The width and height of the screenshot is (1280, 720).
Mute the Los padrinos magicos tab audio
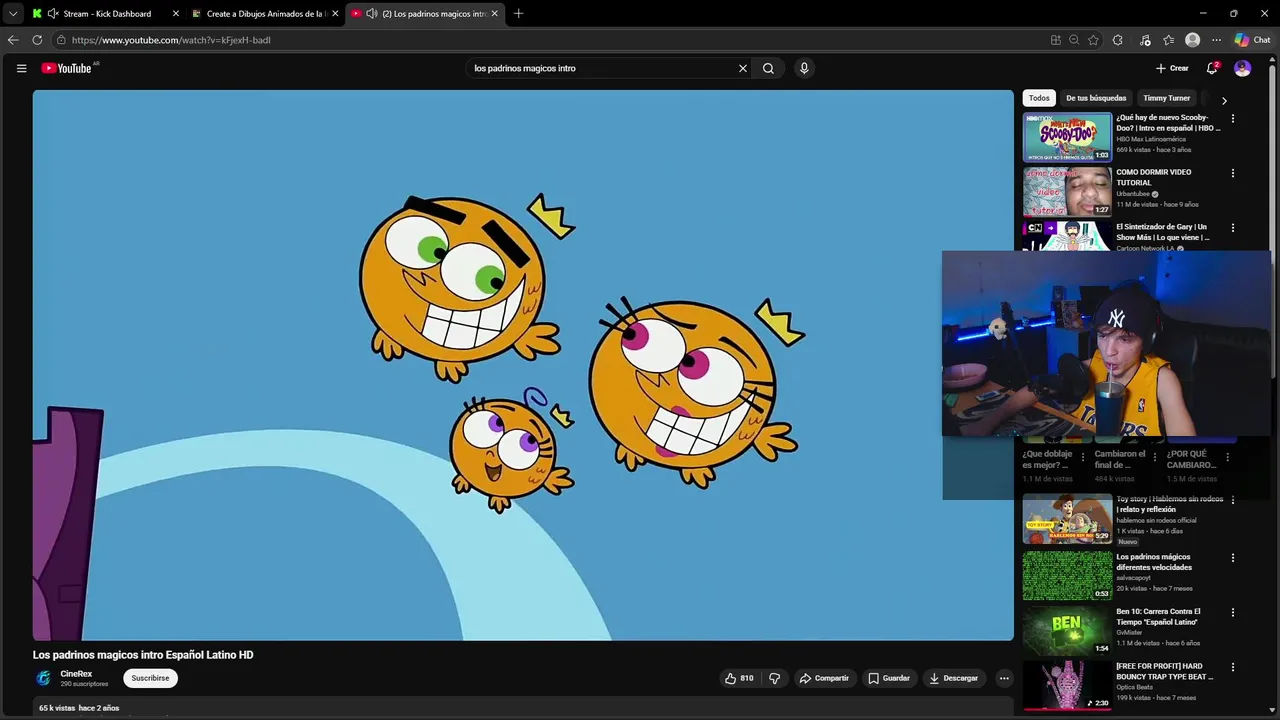tap(372, 14)
